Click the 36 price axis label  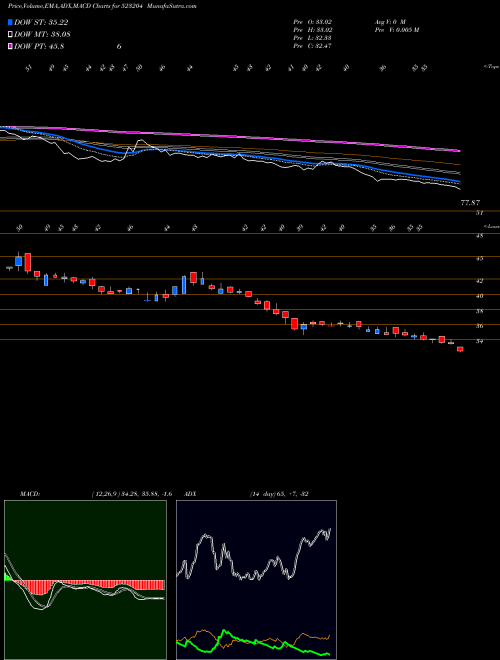coord(479,326)
